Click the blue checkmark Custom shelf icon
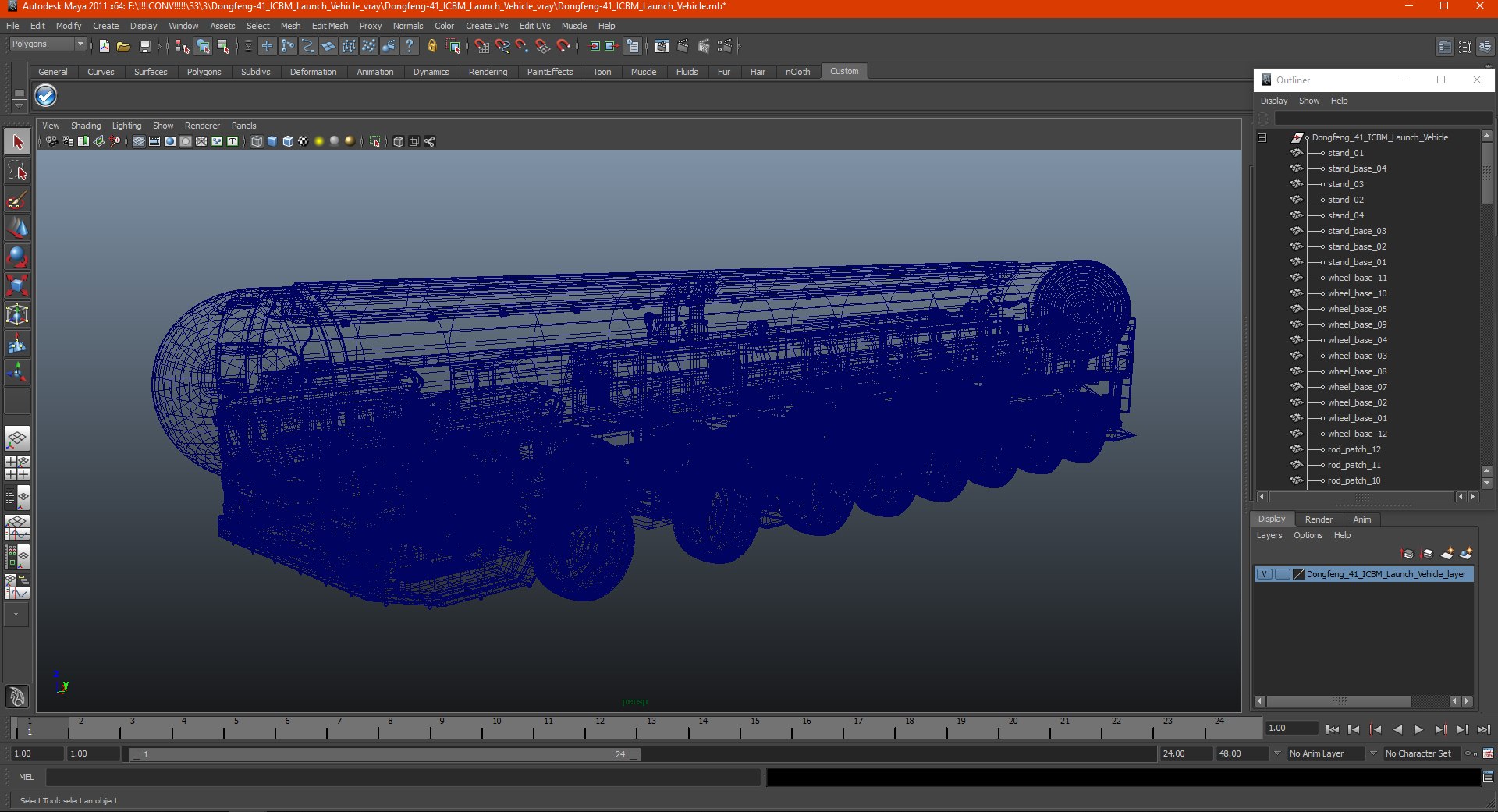1498x812 pixels. 46,96
